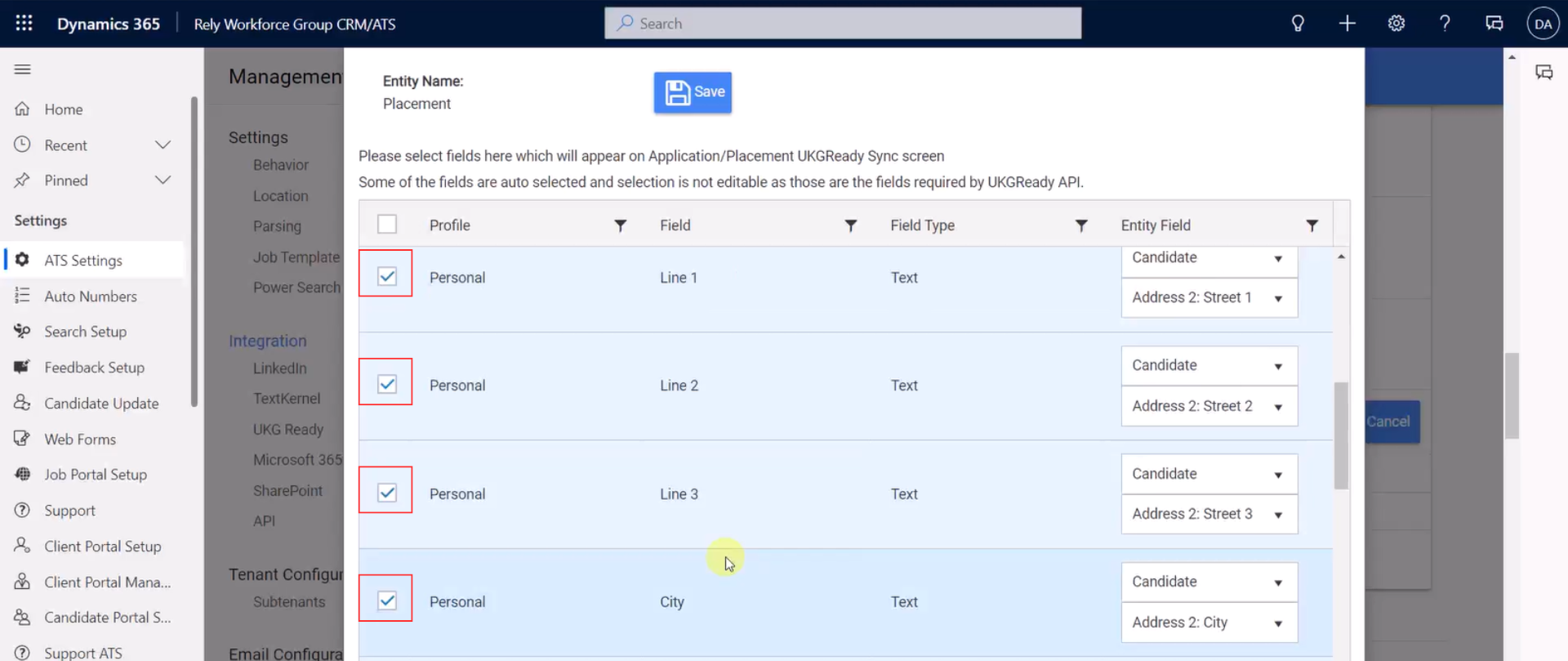Open the chat icon in top bar
This screenshot has height=661, width=1568.
(x=1494, y=23)
